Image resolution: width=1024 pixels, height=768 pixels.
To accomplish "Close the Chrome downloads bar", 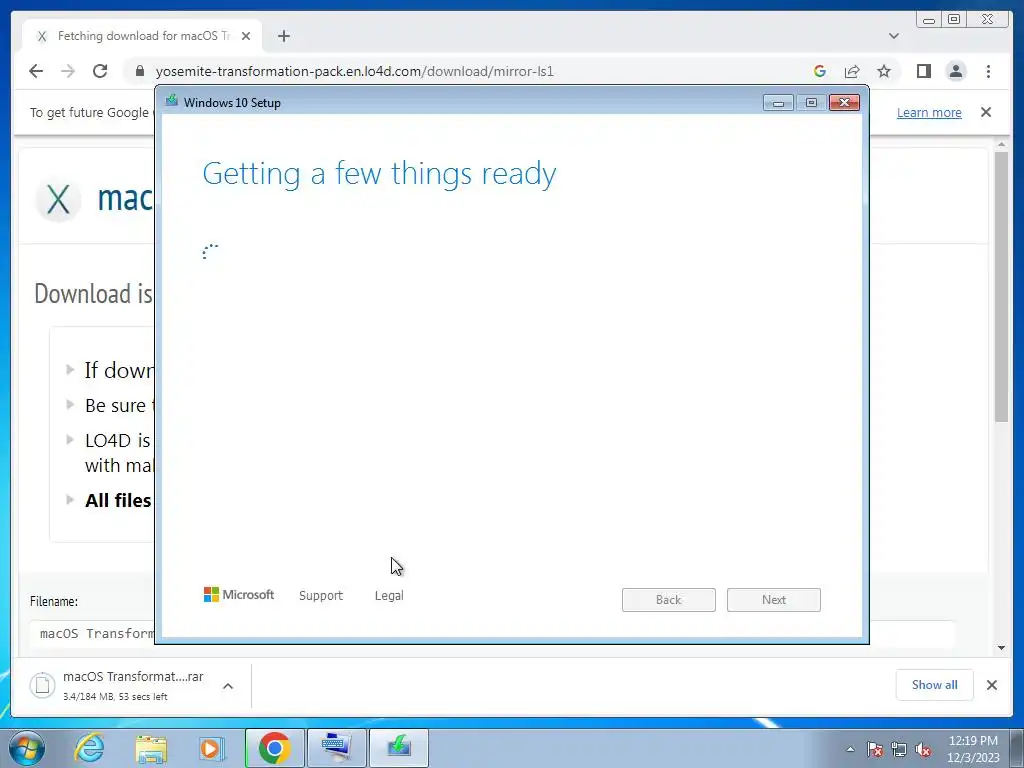I will click(x=992, y=684).
